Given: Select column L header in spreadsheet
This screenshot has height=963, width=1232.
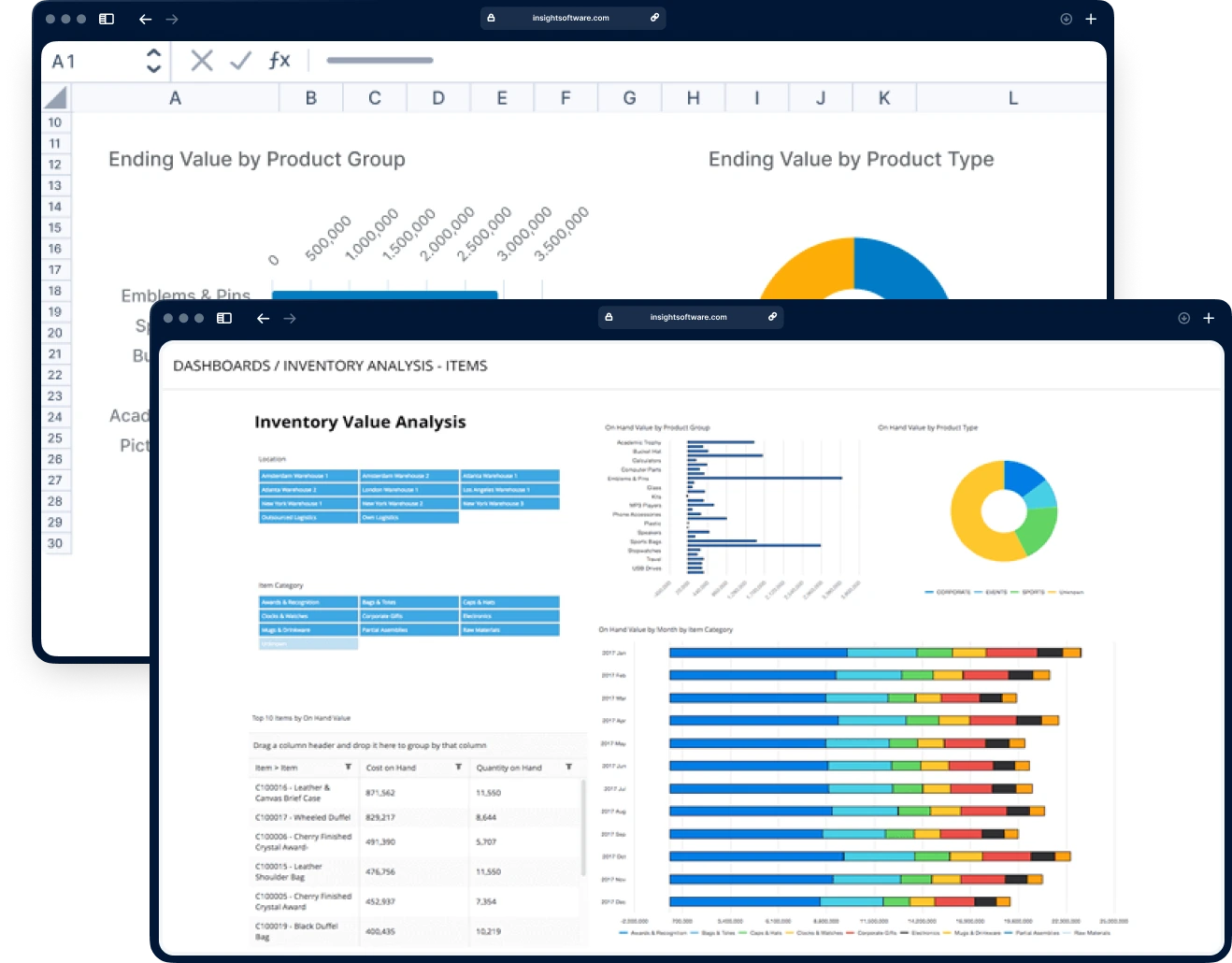Looking at the screenshot, I should 1012,98.
